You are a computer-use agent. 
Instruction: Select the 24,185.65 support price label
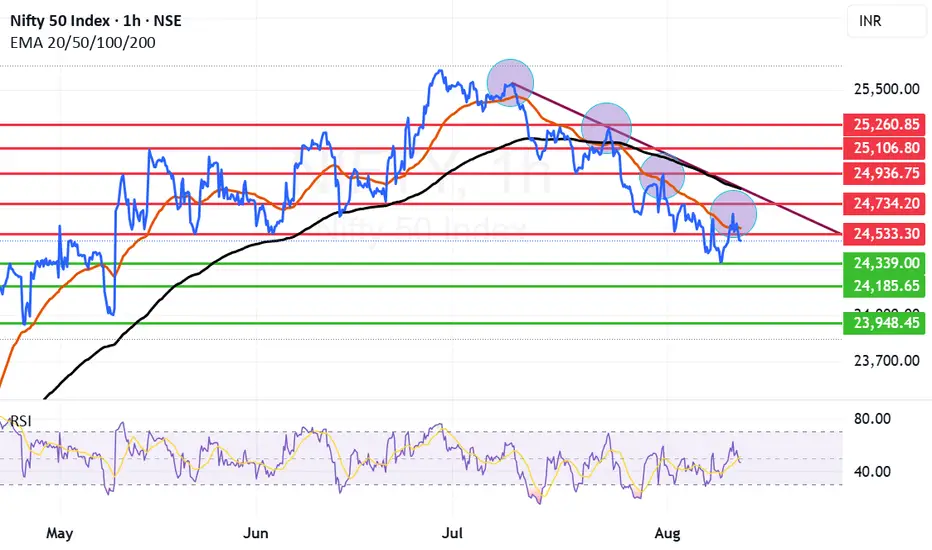pos(884,286)
